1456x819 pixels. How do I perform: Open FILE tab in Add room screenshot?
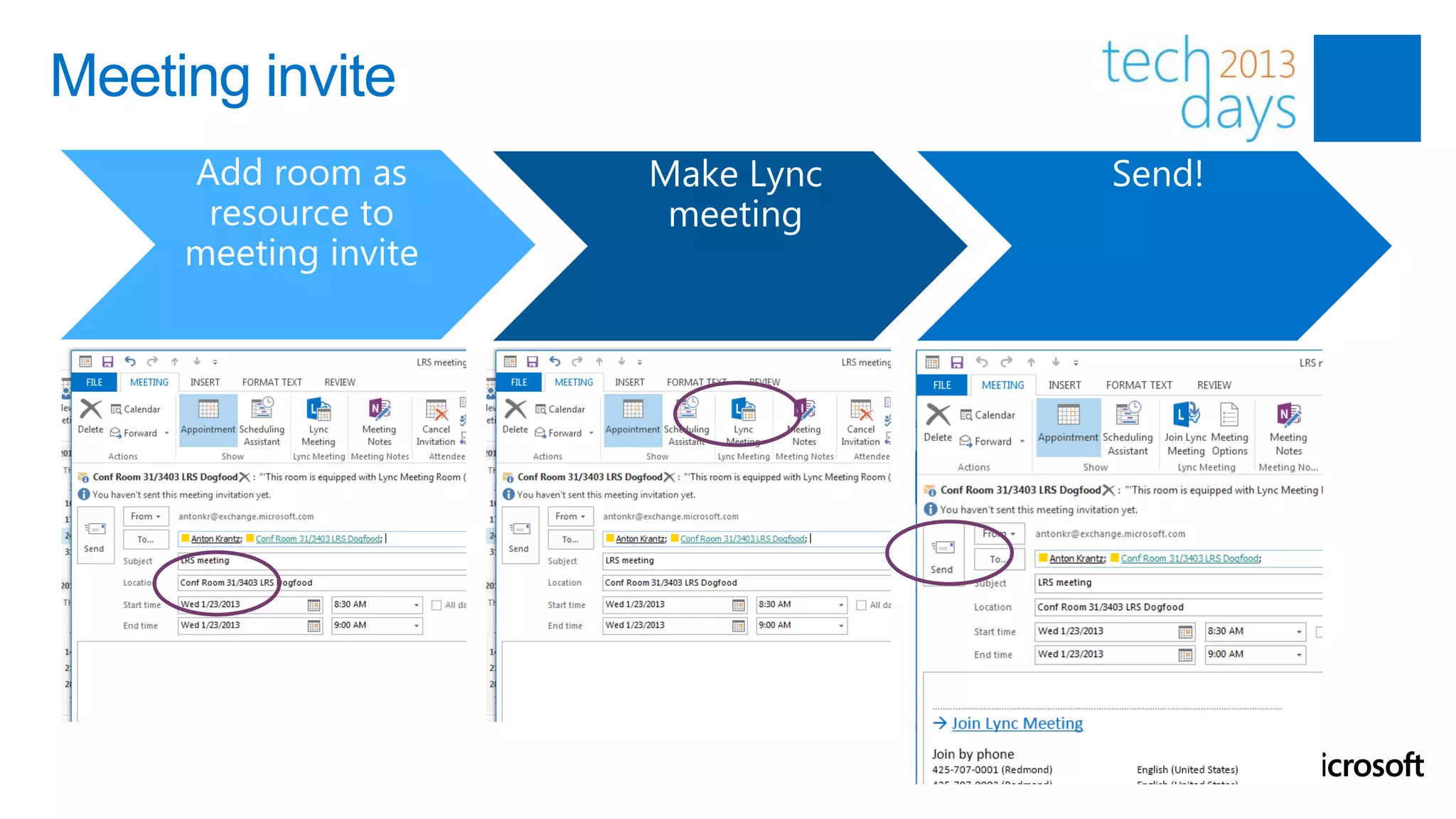[x=95, y=382]
